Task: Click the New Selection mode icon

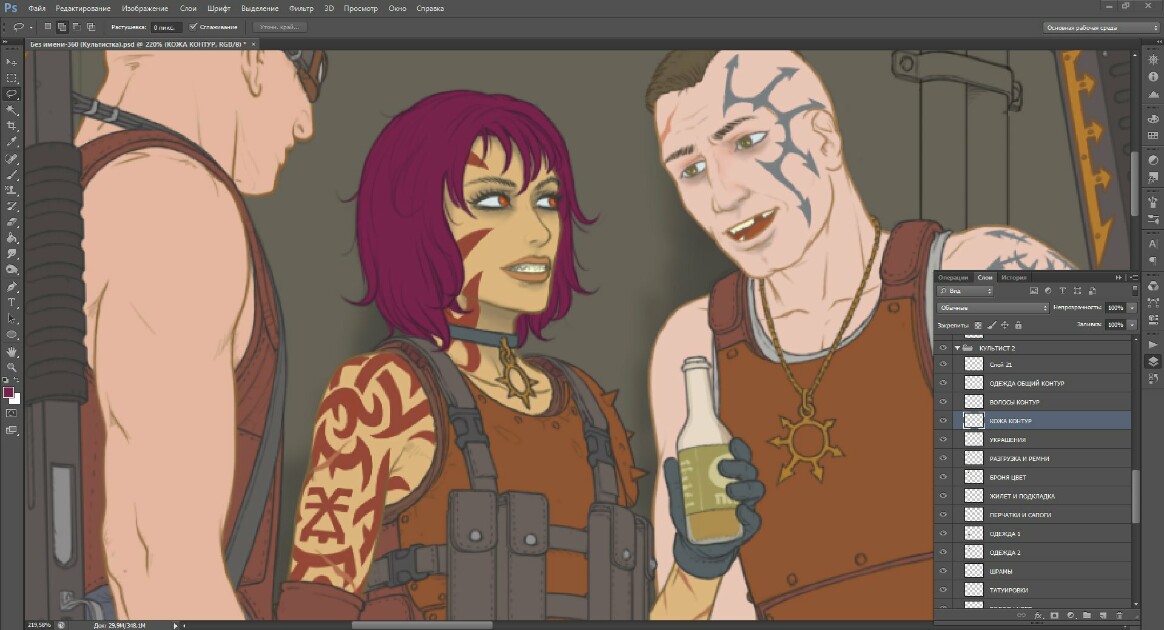Action: point(48,27)
